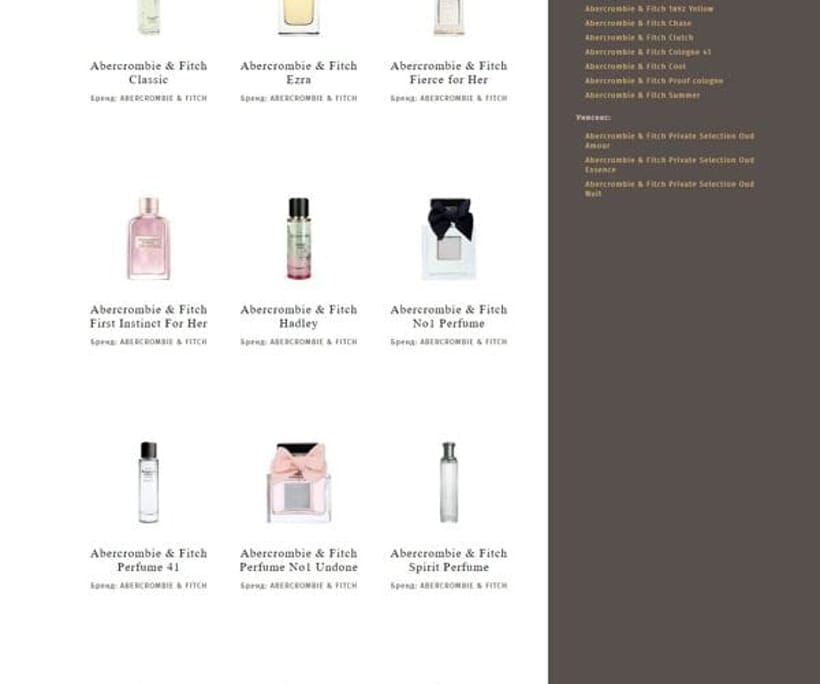
Task: Open the Perfume 41 bottle image
Action: coord(149,482)
